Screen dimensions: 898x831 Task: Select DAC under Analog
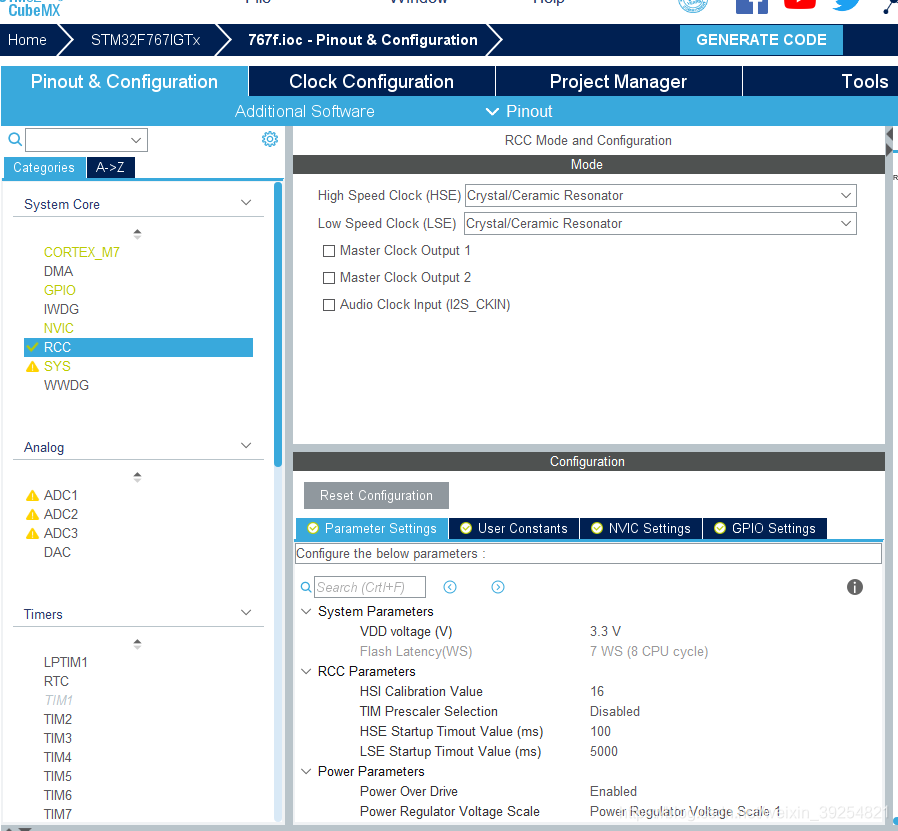57,552
